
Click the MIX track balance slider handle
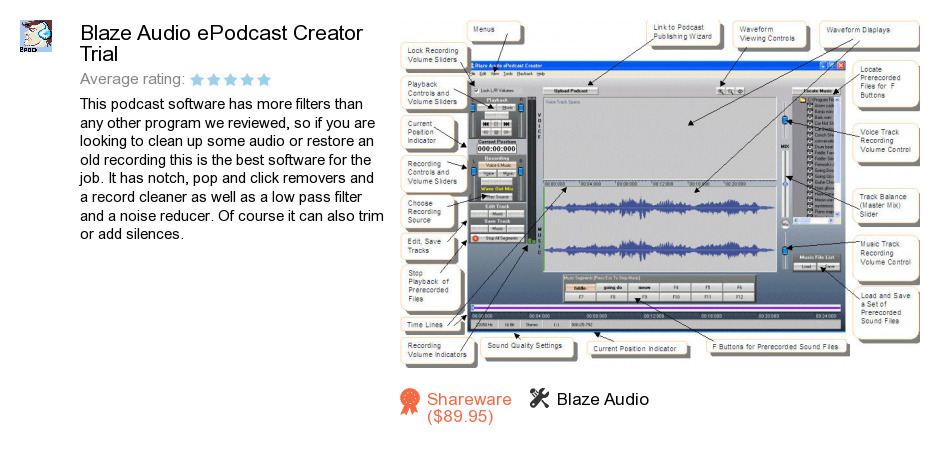785,184
